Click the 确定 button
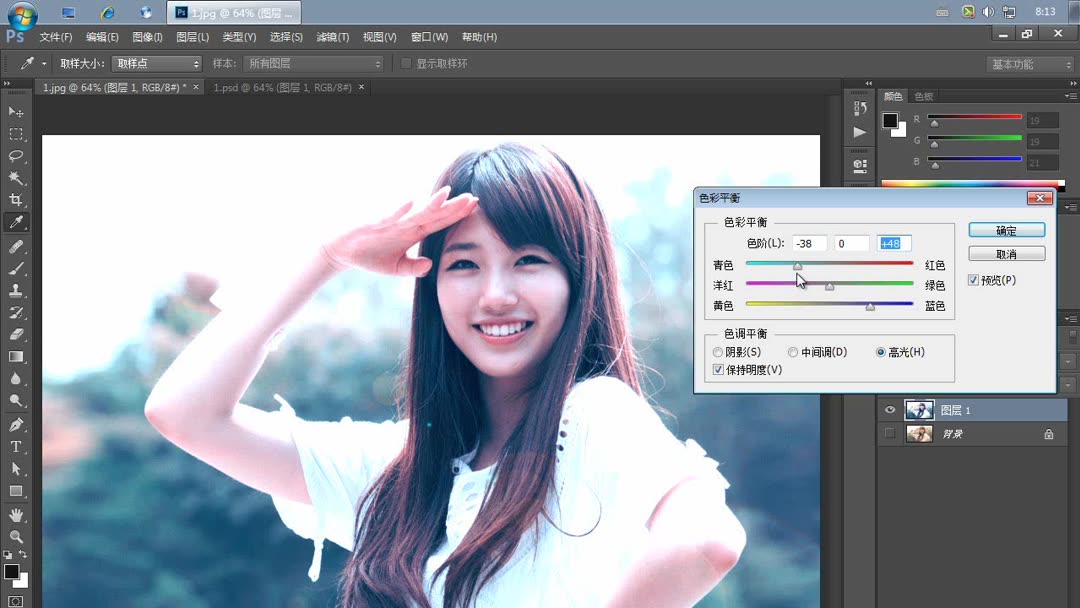This screenshot has width=1080, height=608. coord(1006,230)
